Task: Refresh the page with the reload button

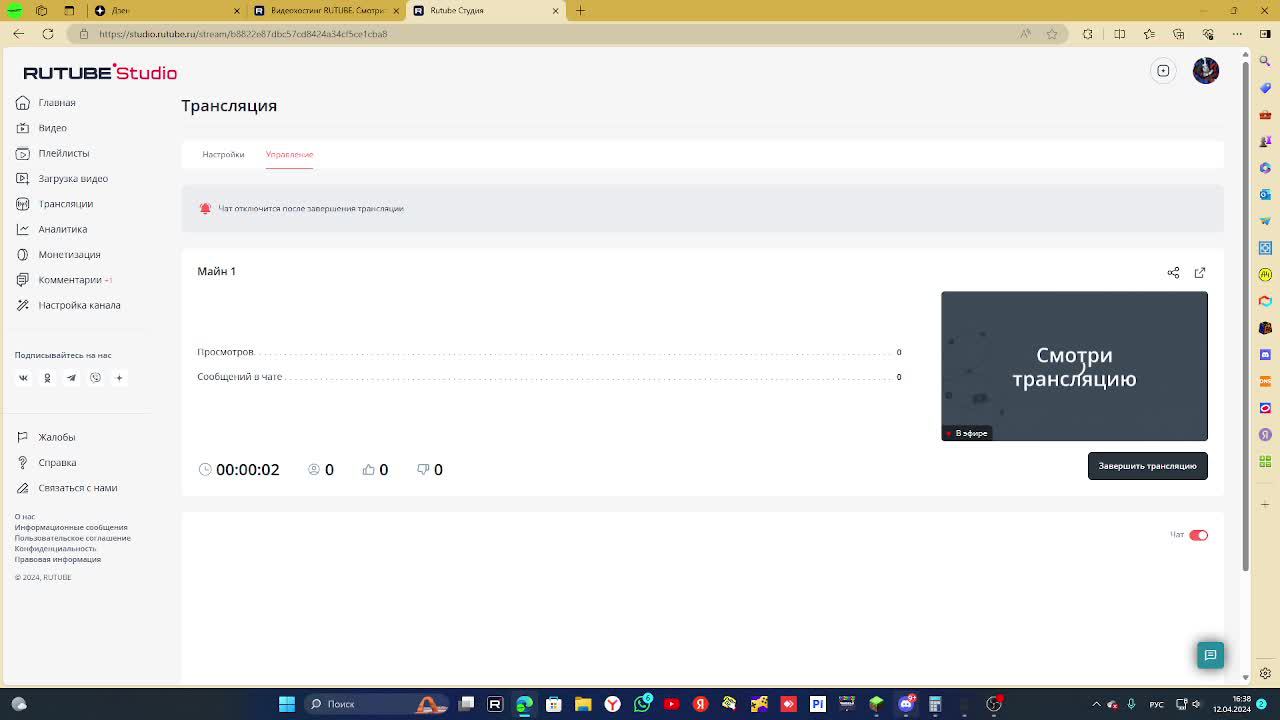Action: pyautogui.click(x=47, y=34)
